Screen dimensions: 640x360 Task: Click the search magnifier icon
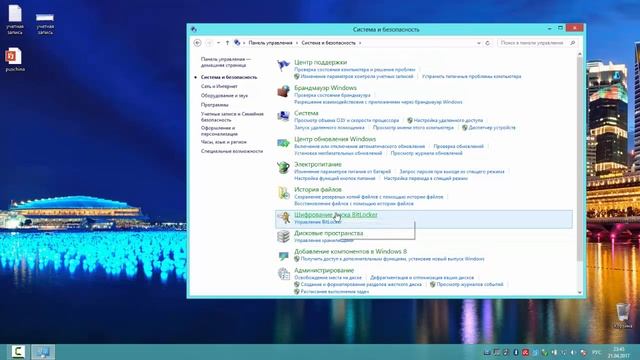click(x=573, y=43)
